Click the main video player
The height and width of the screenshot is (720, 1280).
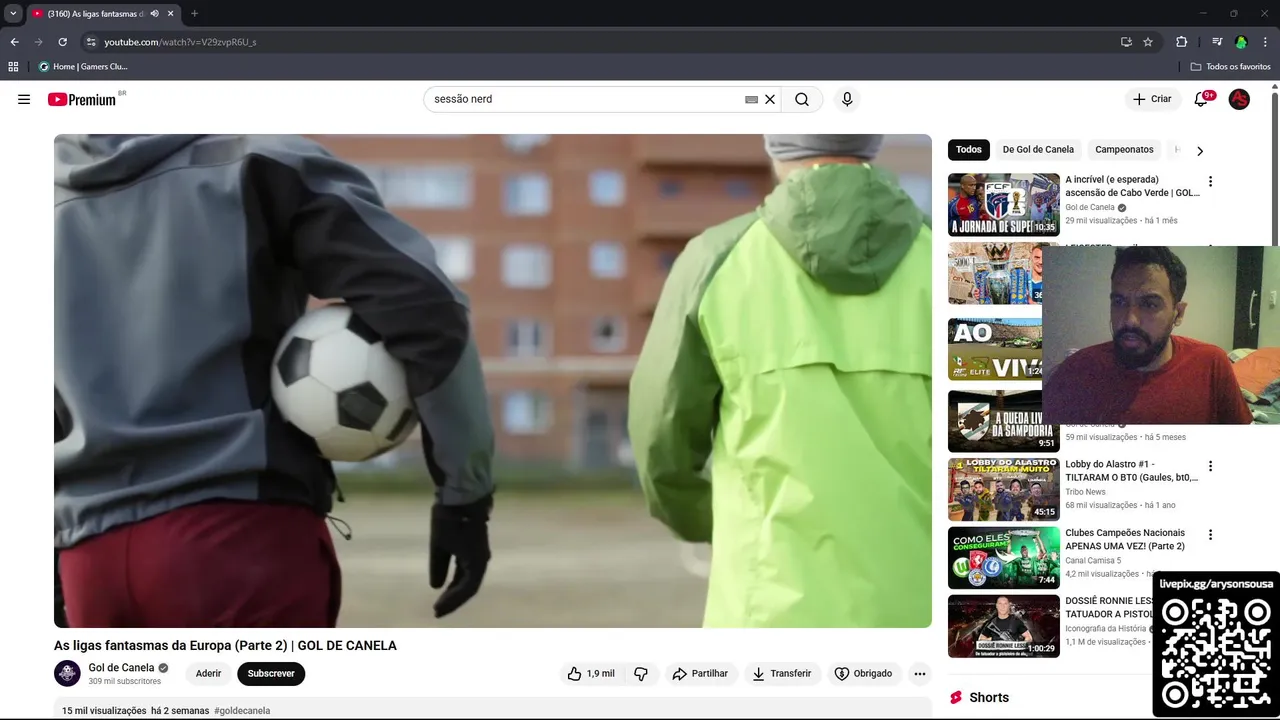pos(493,381)
